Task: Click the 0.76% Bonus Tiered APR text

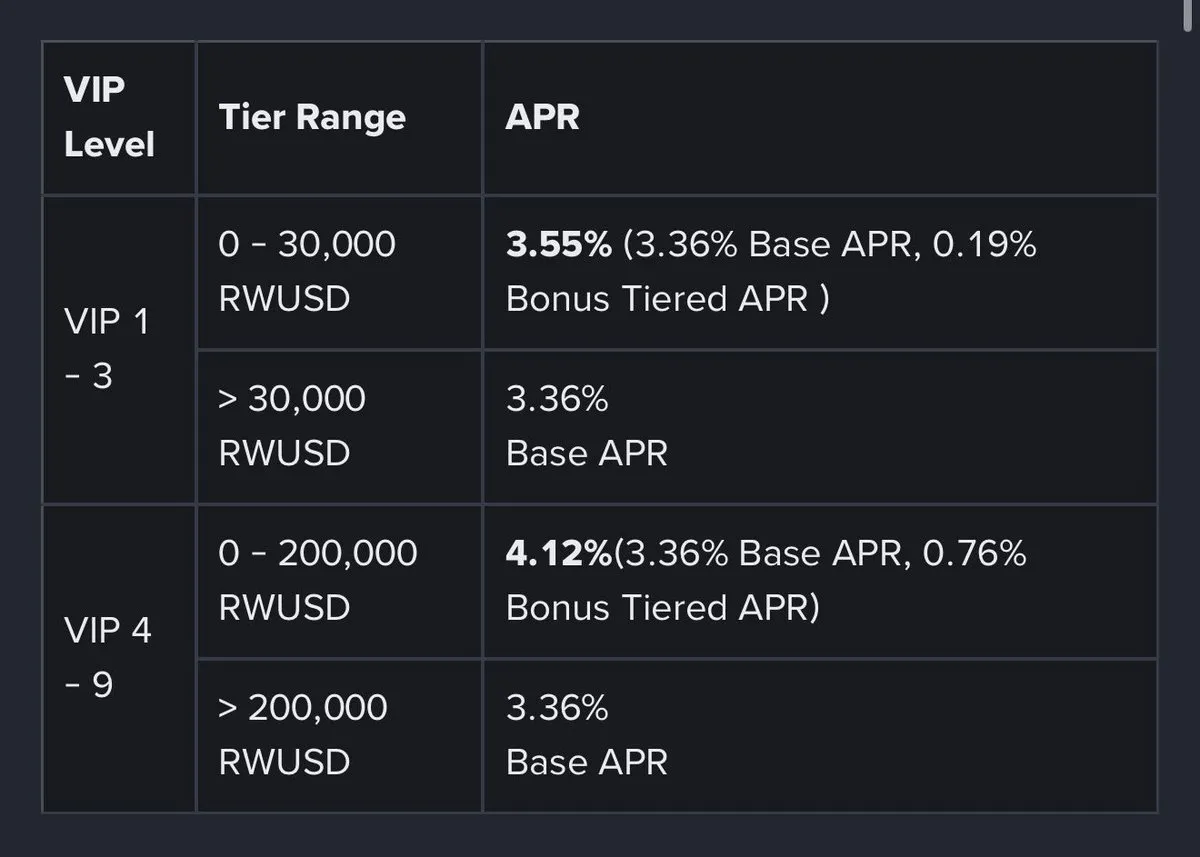Action: click(766, 581)
